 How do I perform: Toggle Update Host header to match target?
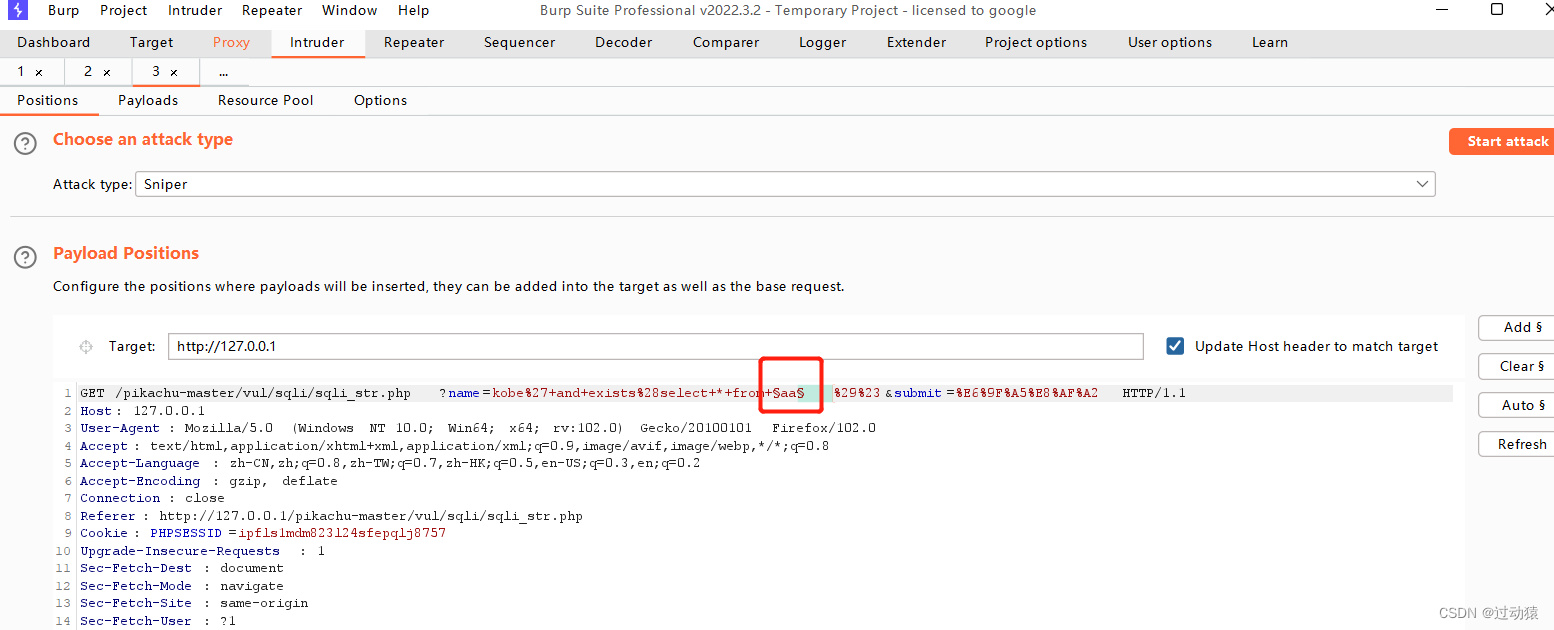click(1176, 346)
